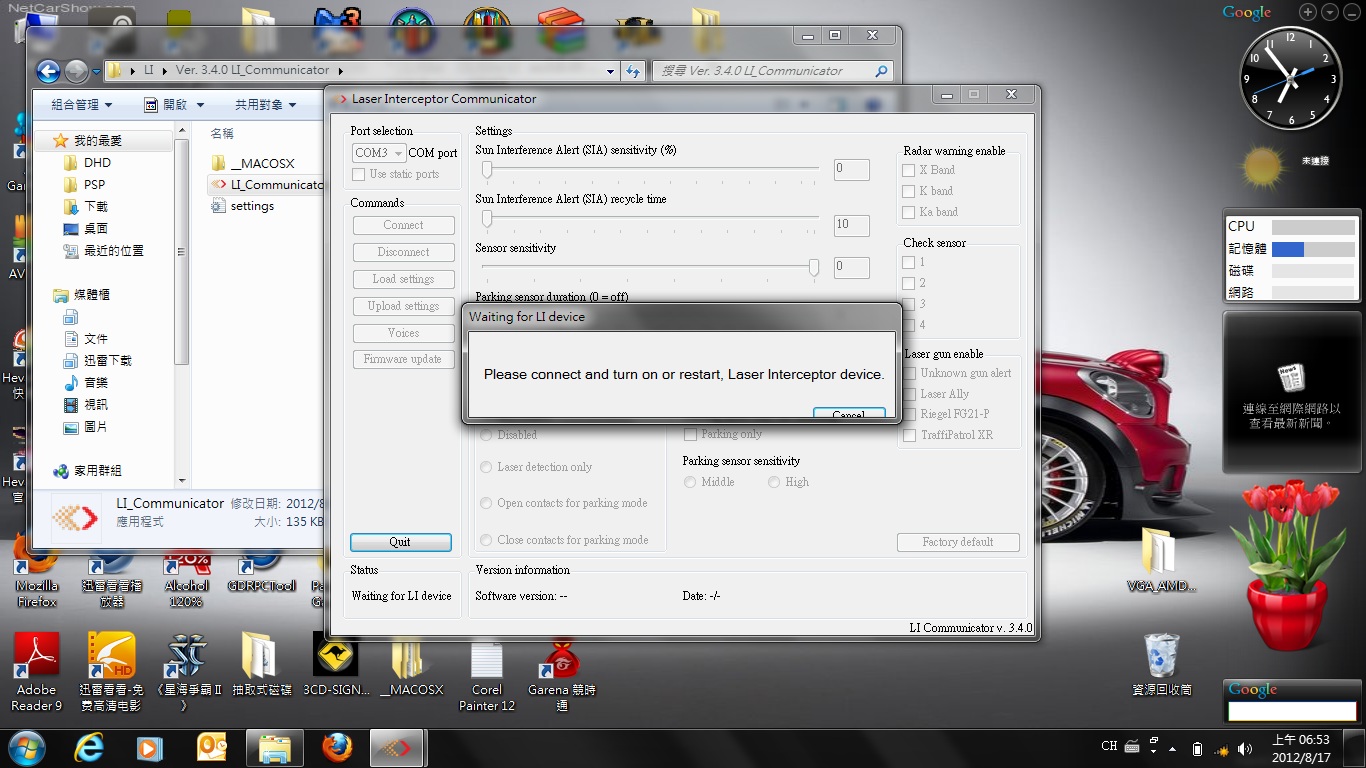The height and width of the screenshot is (768, 1366).
Task: Expand the Explorer address bar history dropdown
Action: [x=610, y=71]
